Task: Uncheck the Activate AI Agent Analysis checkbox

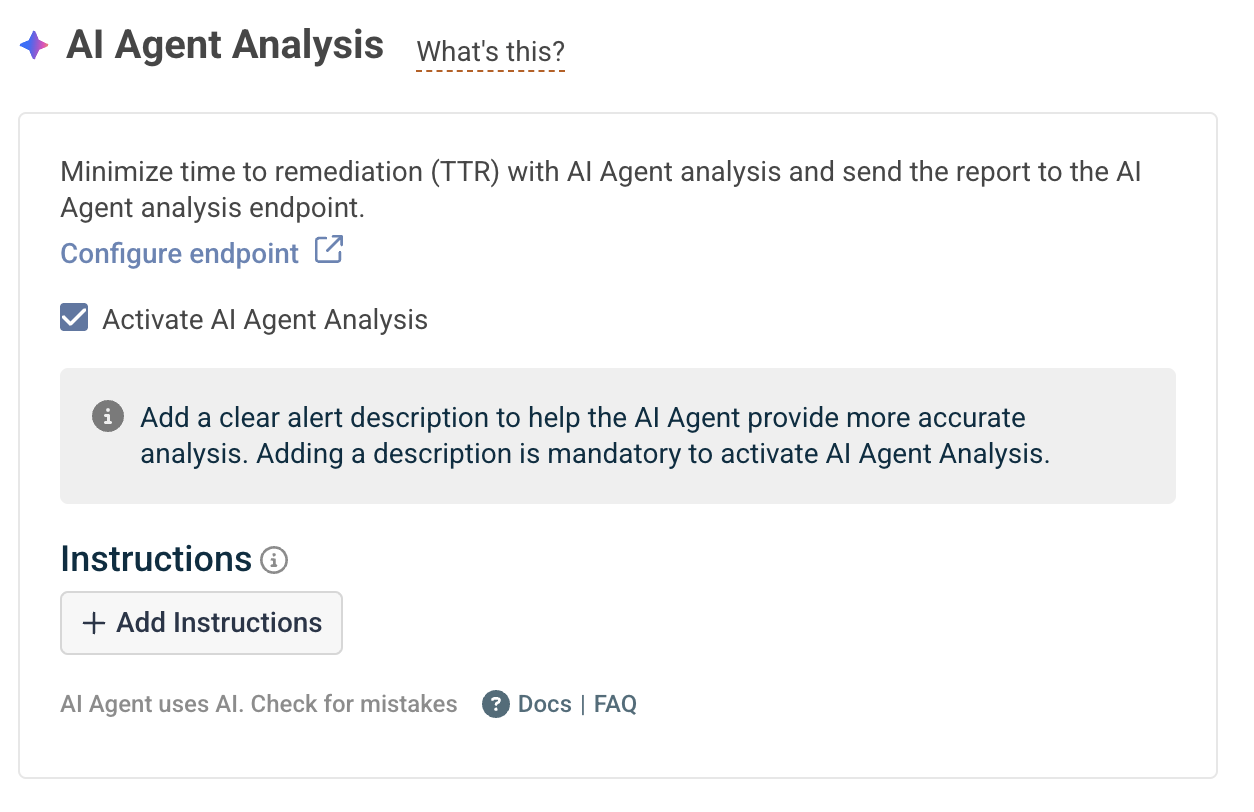Action: click(74, 319)
